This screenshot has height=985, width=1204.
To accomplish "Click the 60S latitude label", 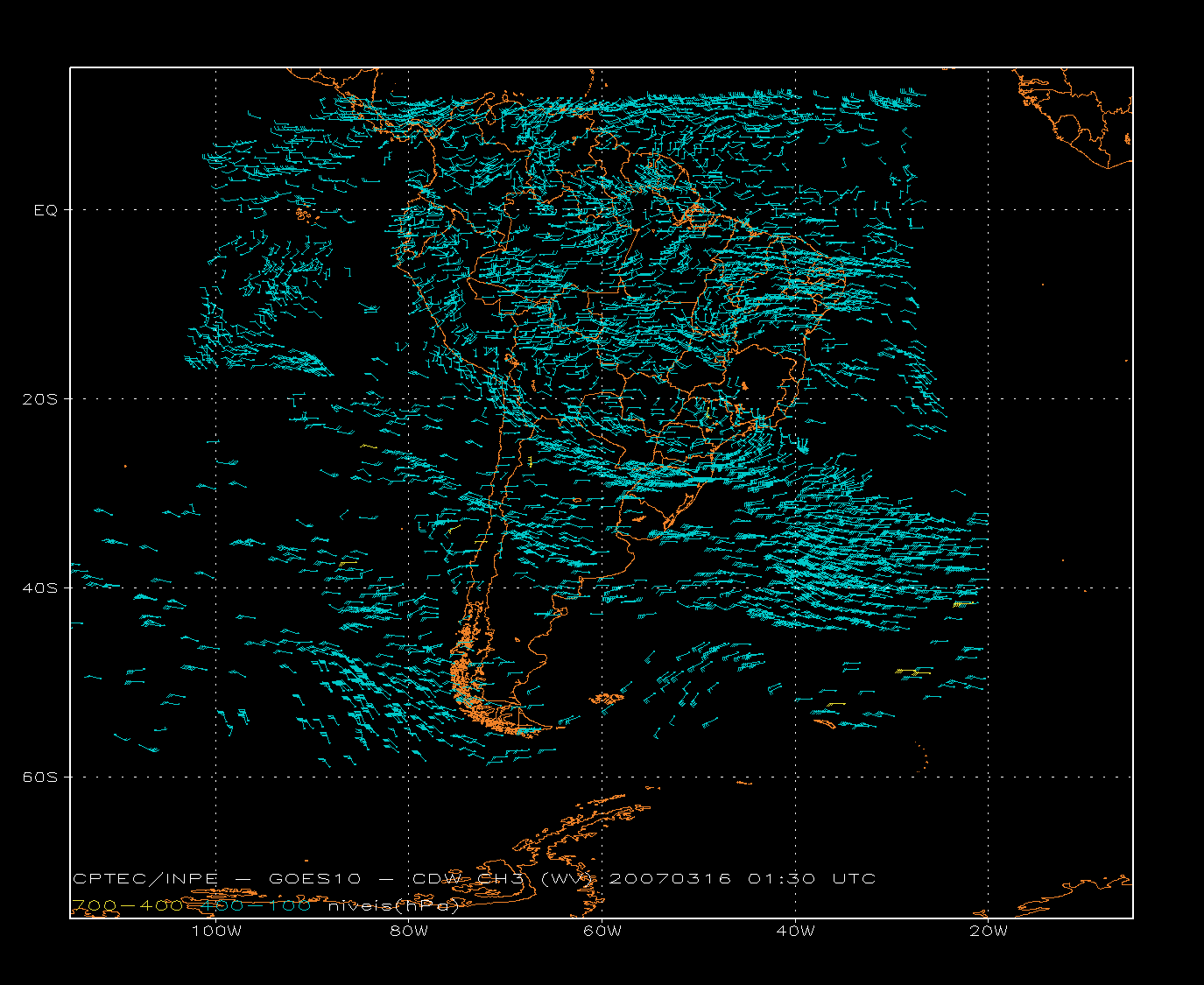I will (39, 777).
